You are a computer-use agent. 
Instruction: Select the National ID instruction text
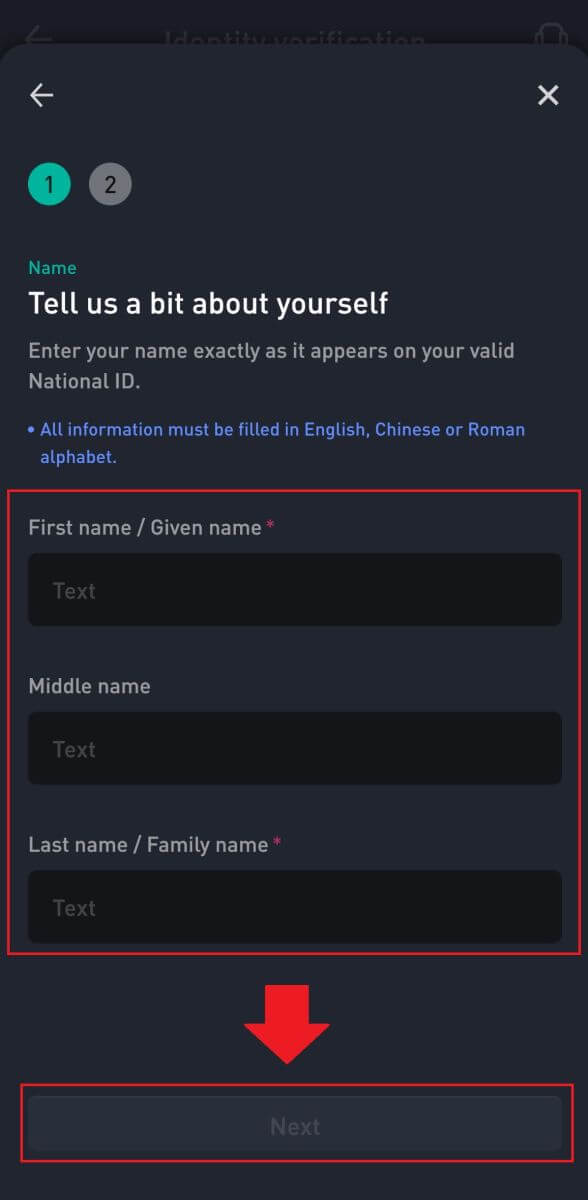270,365
